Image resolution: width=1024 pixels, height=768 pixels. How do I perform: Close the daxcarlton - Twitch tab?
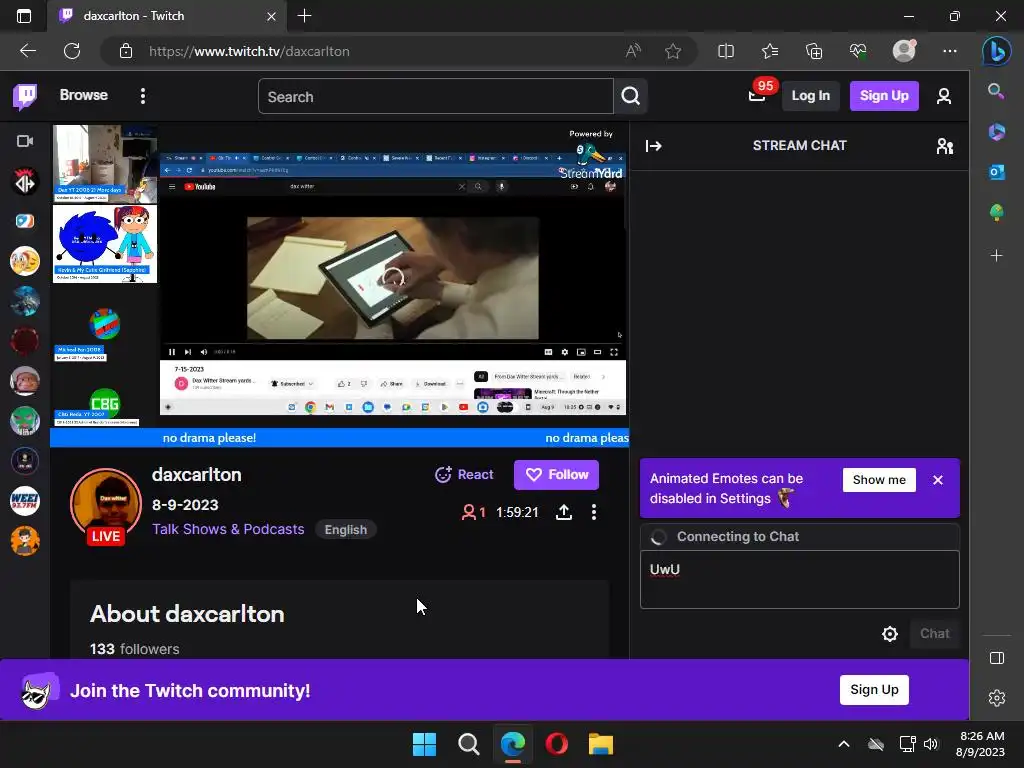click(271, 16)
